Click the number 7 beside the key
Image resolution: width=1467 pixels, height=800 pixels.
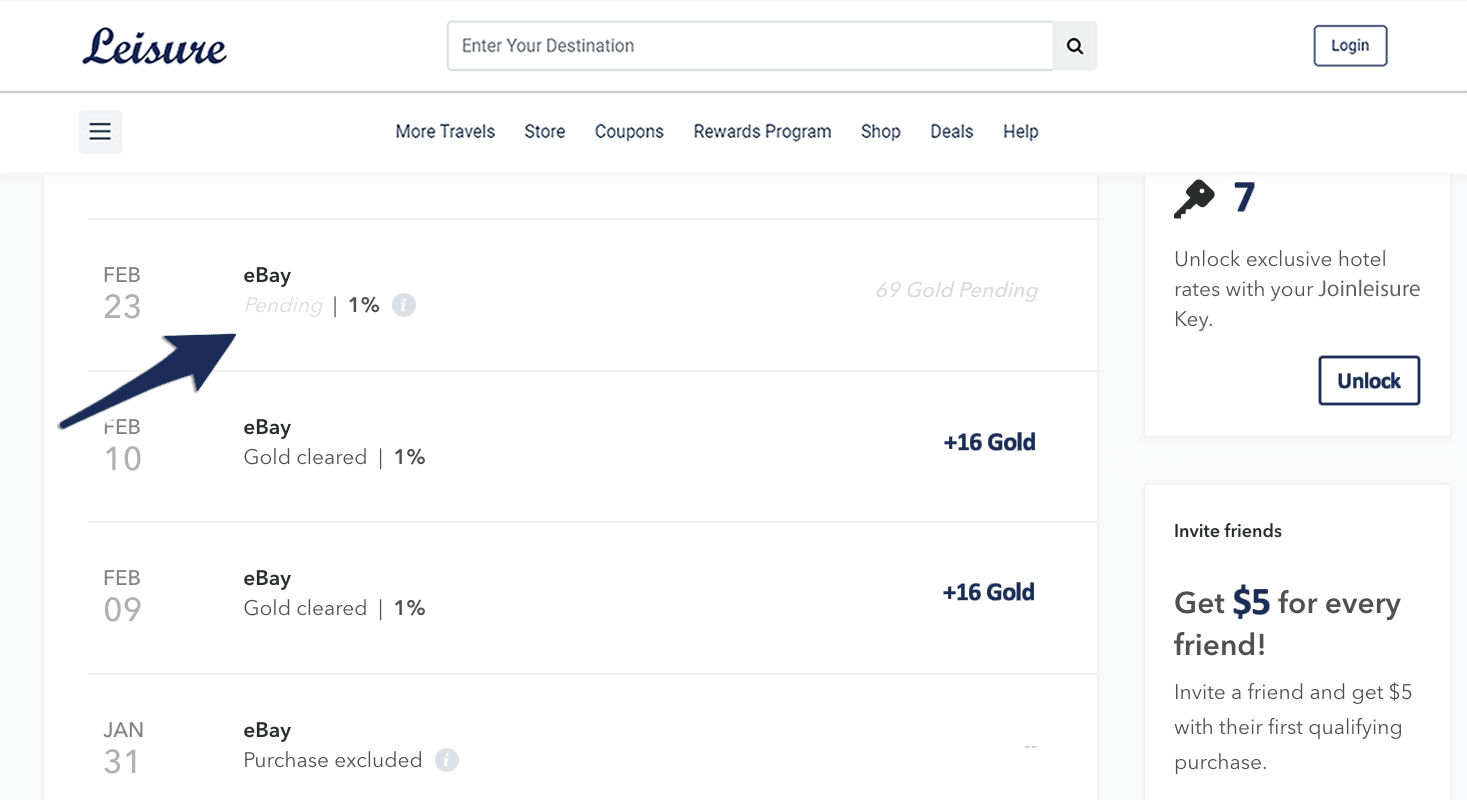pos(1244,198)
